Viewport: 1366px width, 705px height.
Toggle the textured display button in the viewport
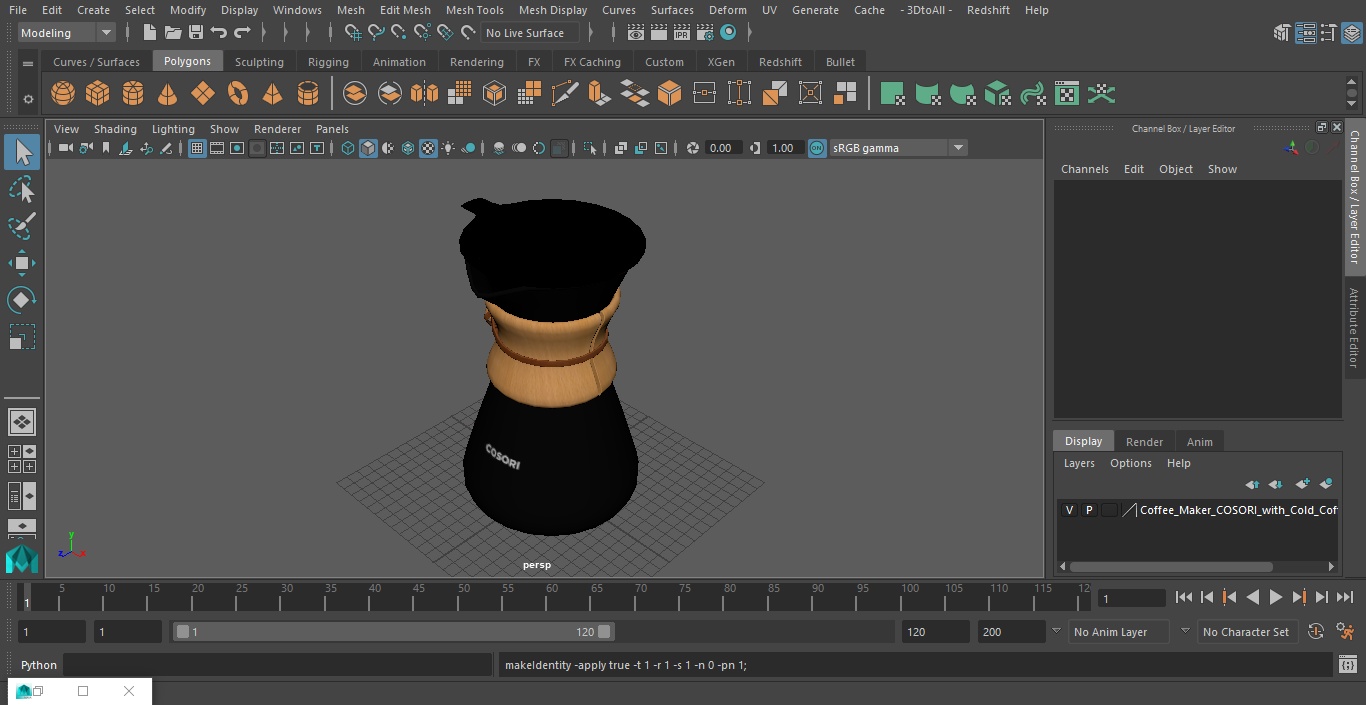(428, 148)
